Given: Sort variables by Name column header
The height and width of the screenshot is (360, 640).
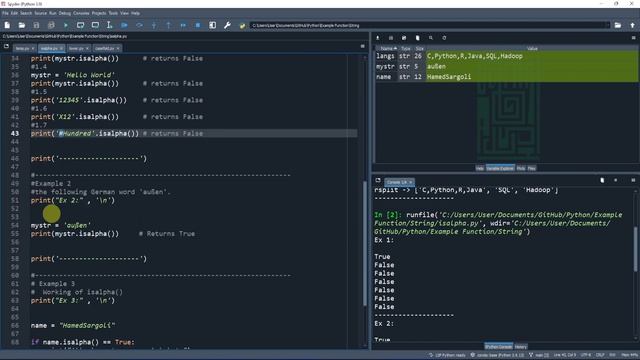Looking at the screenshot, I should click(386, 48).
